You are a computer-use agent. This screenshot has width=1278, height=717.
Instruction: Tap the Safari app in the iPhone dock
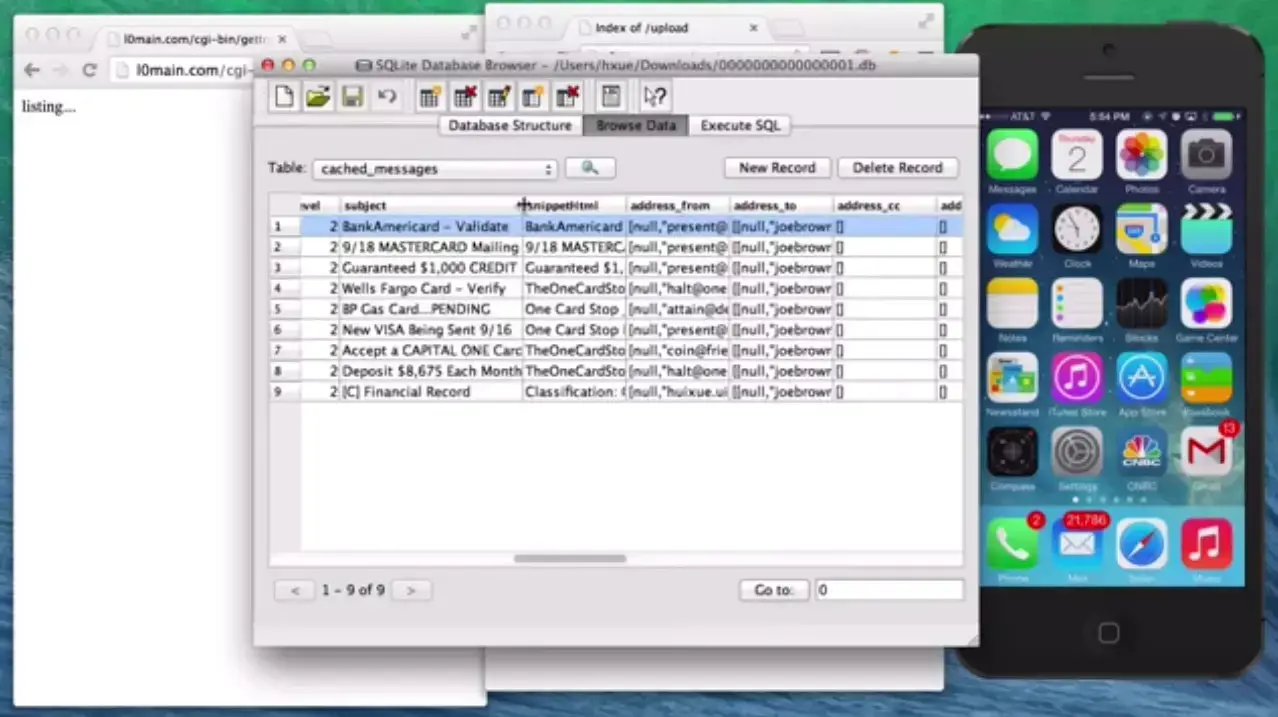tap(1141, 543)
